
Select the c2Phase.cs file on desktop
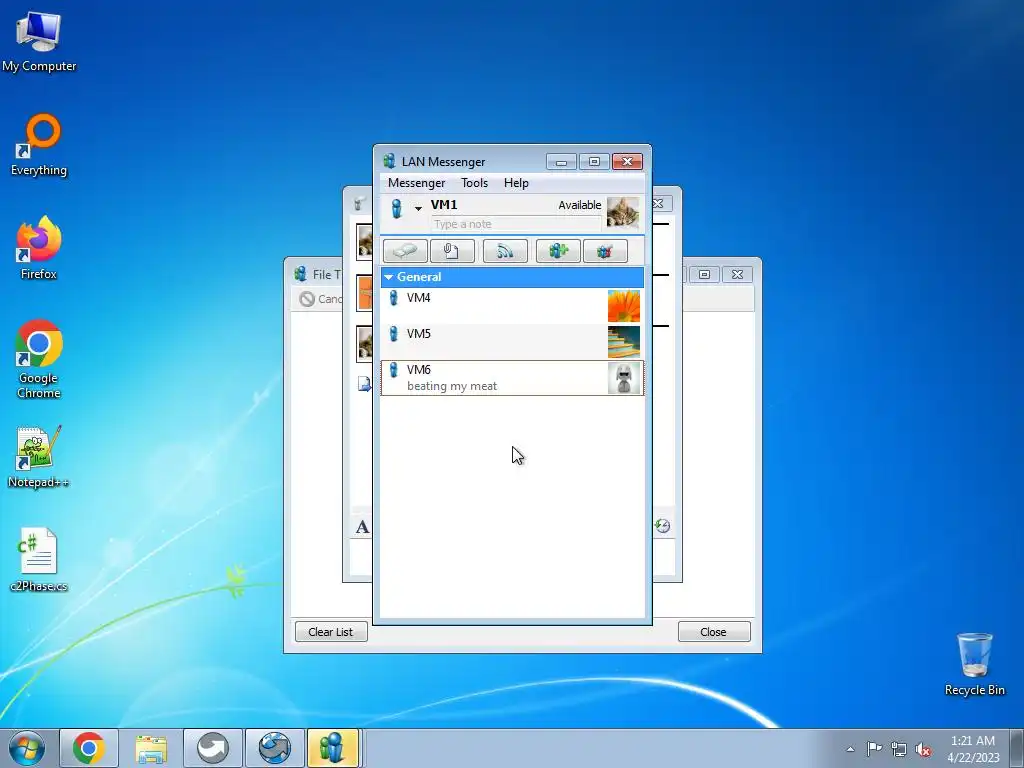coord(39,560)
